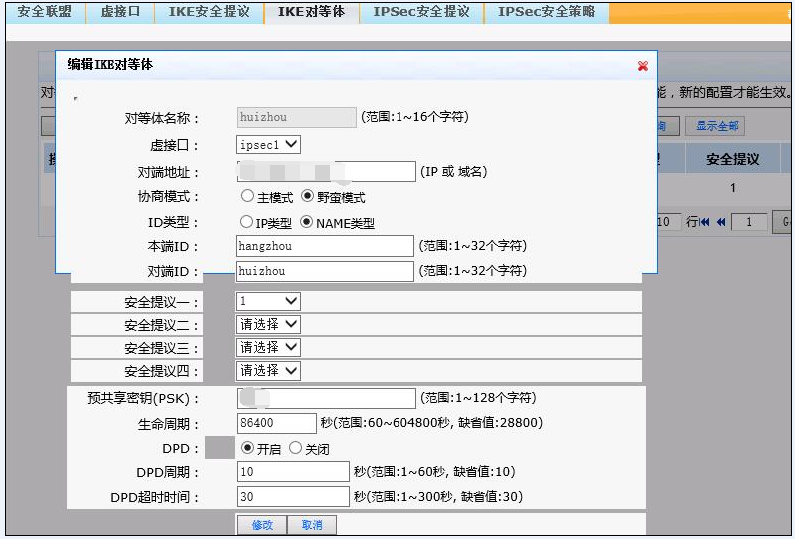Click the 对端地址 input field
Image resolution: width=795 pixels, height=539 pixels.
326,171
